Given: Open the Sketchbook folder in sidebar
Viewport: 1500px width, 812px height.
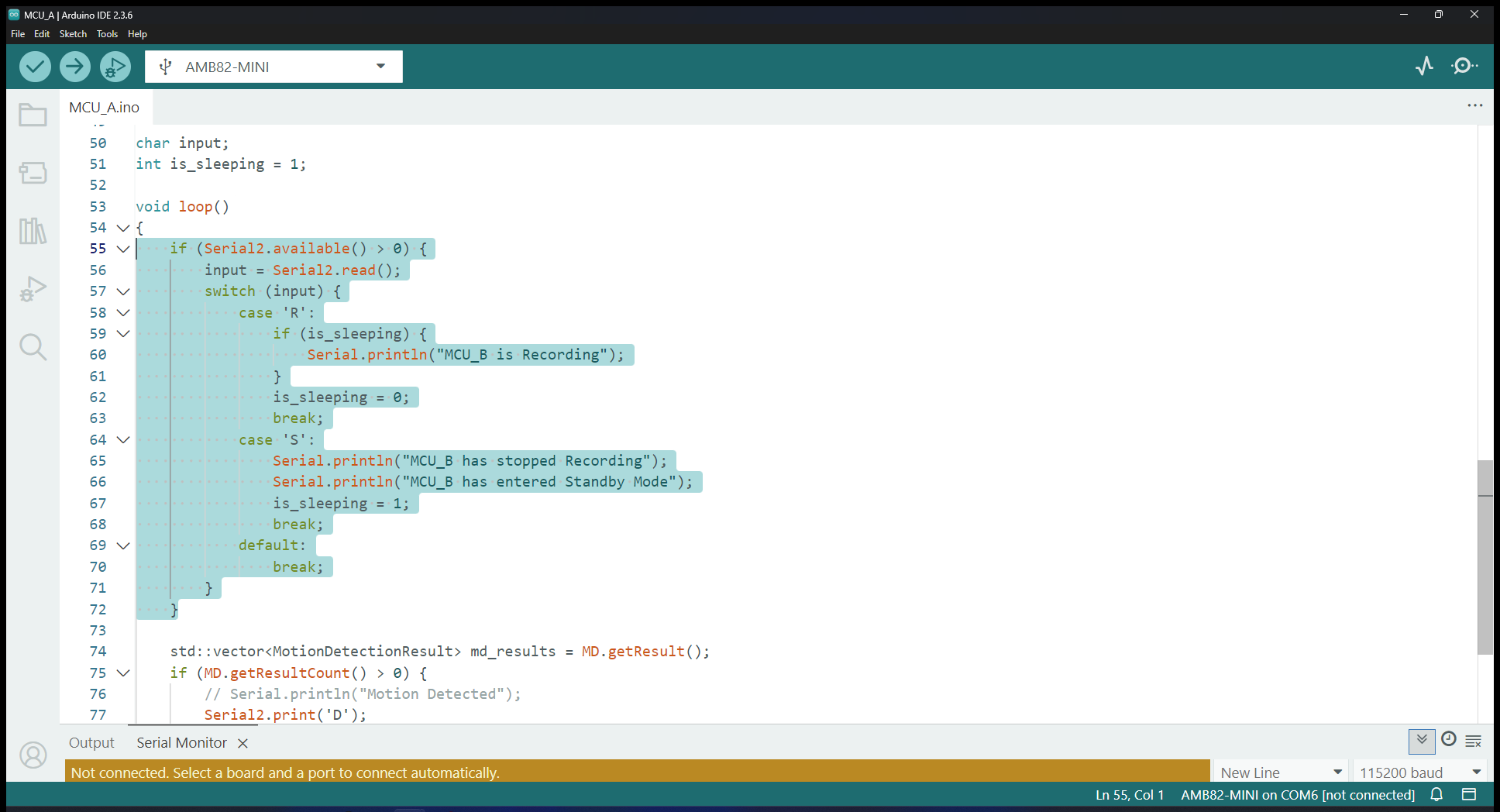Looking at the screenshot, I should tap(33, 115).
